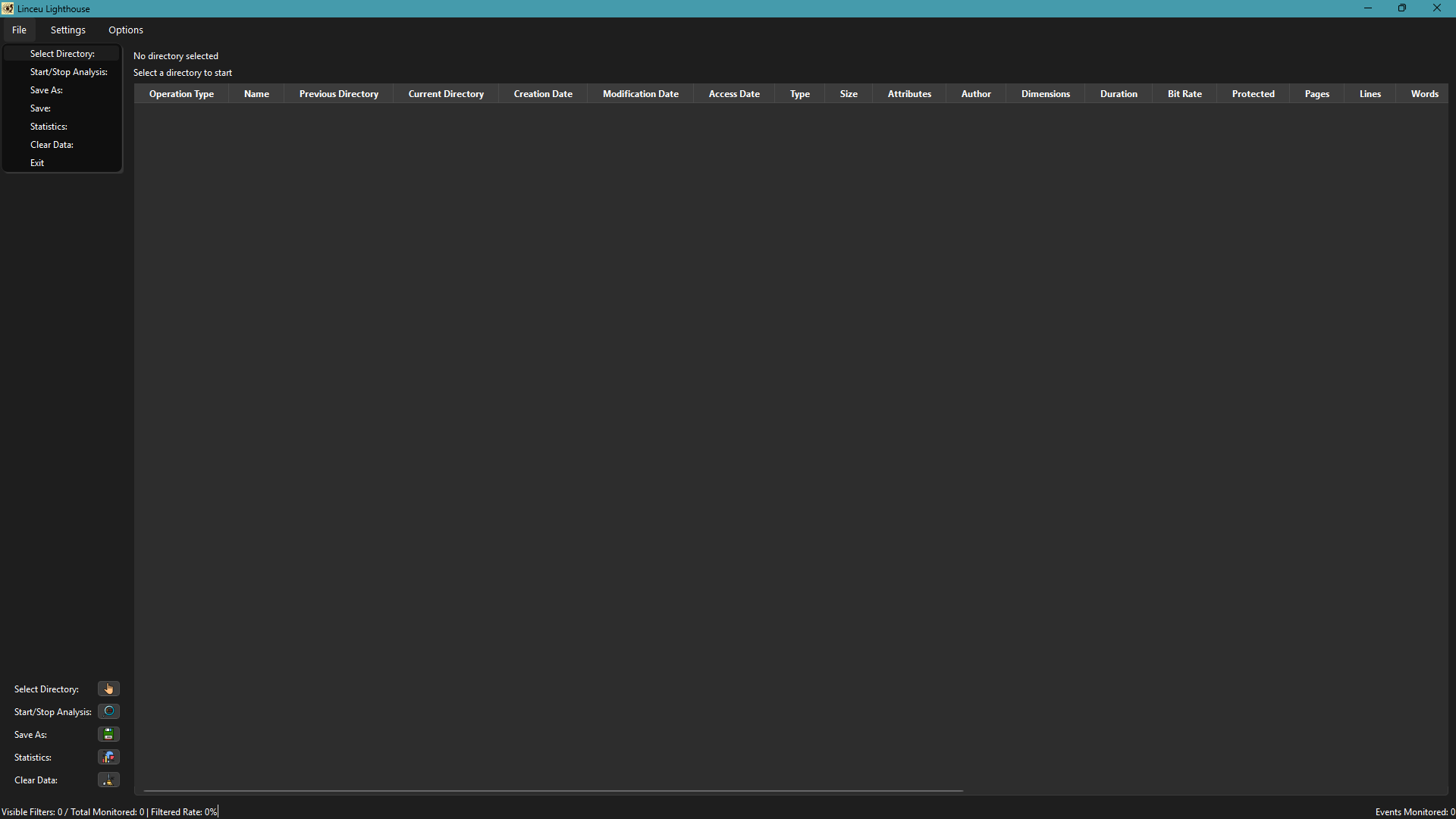Screen dimensions: 1456x819
Task: Click the horizontal scrollbar under the table
Action: pos(553,791)
